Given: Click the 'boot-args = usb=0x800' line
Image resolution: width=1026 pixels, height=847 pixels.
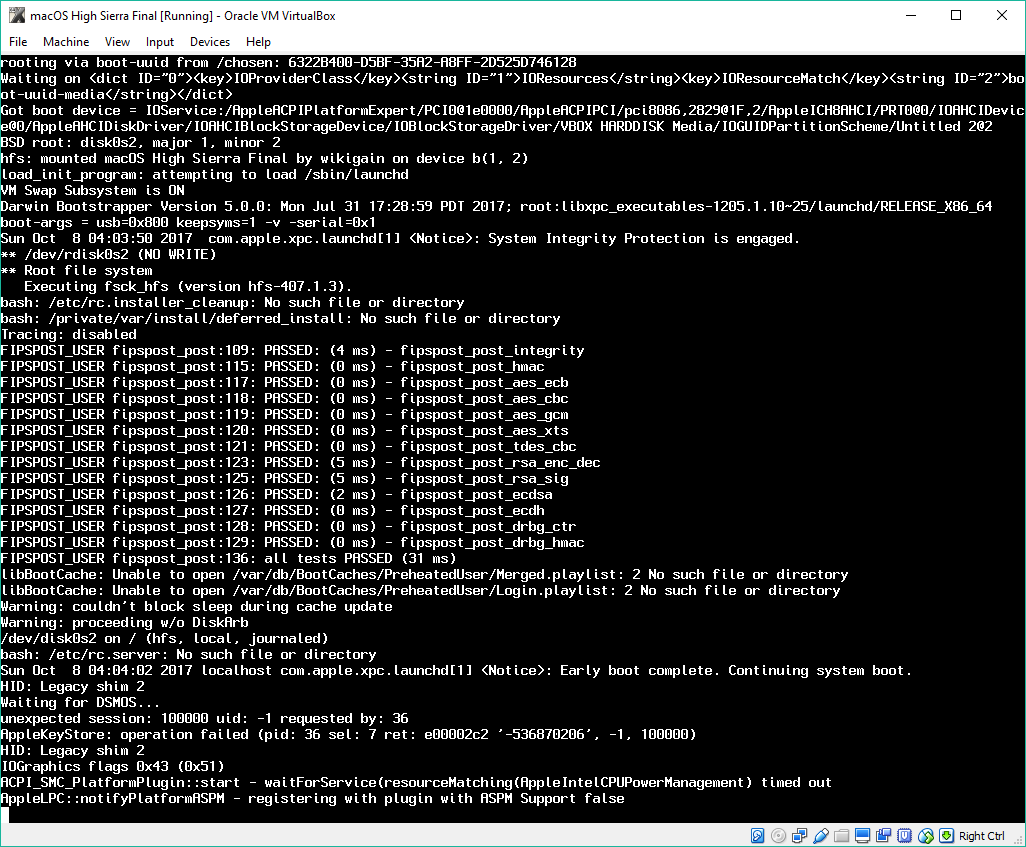Looking at the screenshot, I should tap(188, 223).
